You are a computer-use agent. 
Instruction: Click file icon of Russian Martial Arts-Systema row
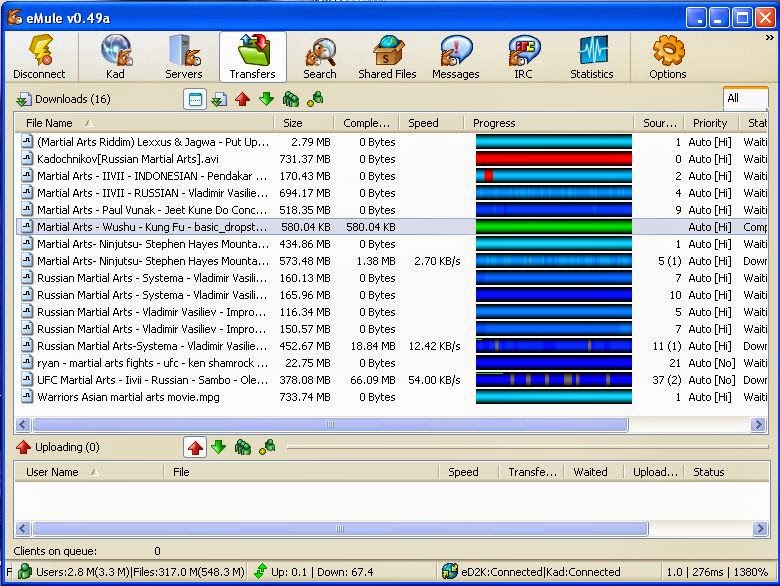pyautogui.click(x=27, y=345)
